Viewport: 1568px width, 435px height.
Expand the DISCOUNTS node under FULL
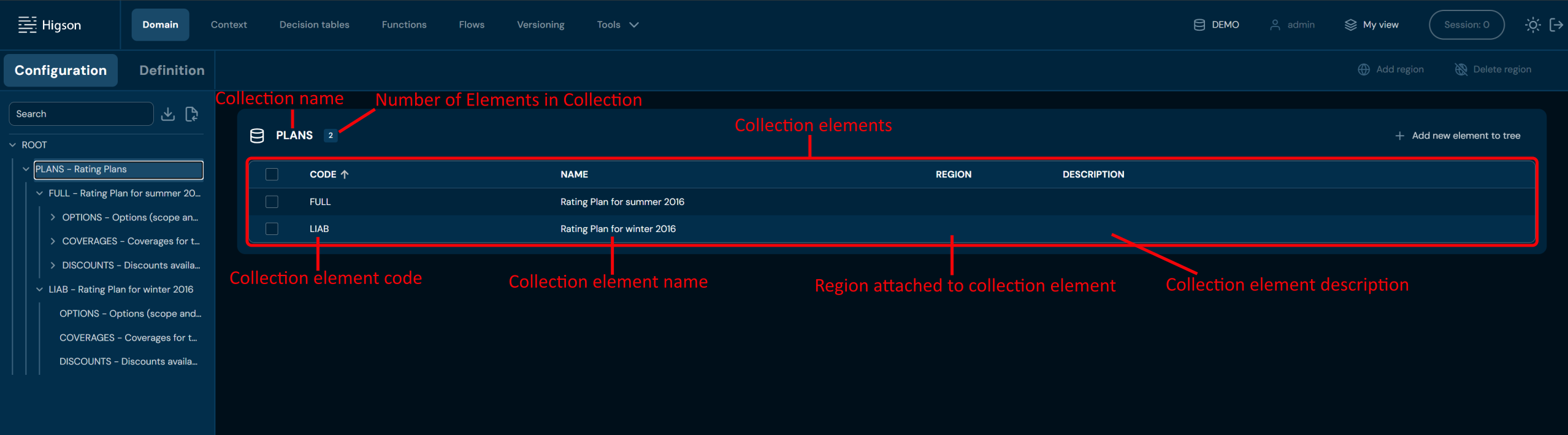[53, 266]
